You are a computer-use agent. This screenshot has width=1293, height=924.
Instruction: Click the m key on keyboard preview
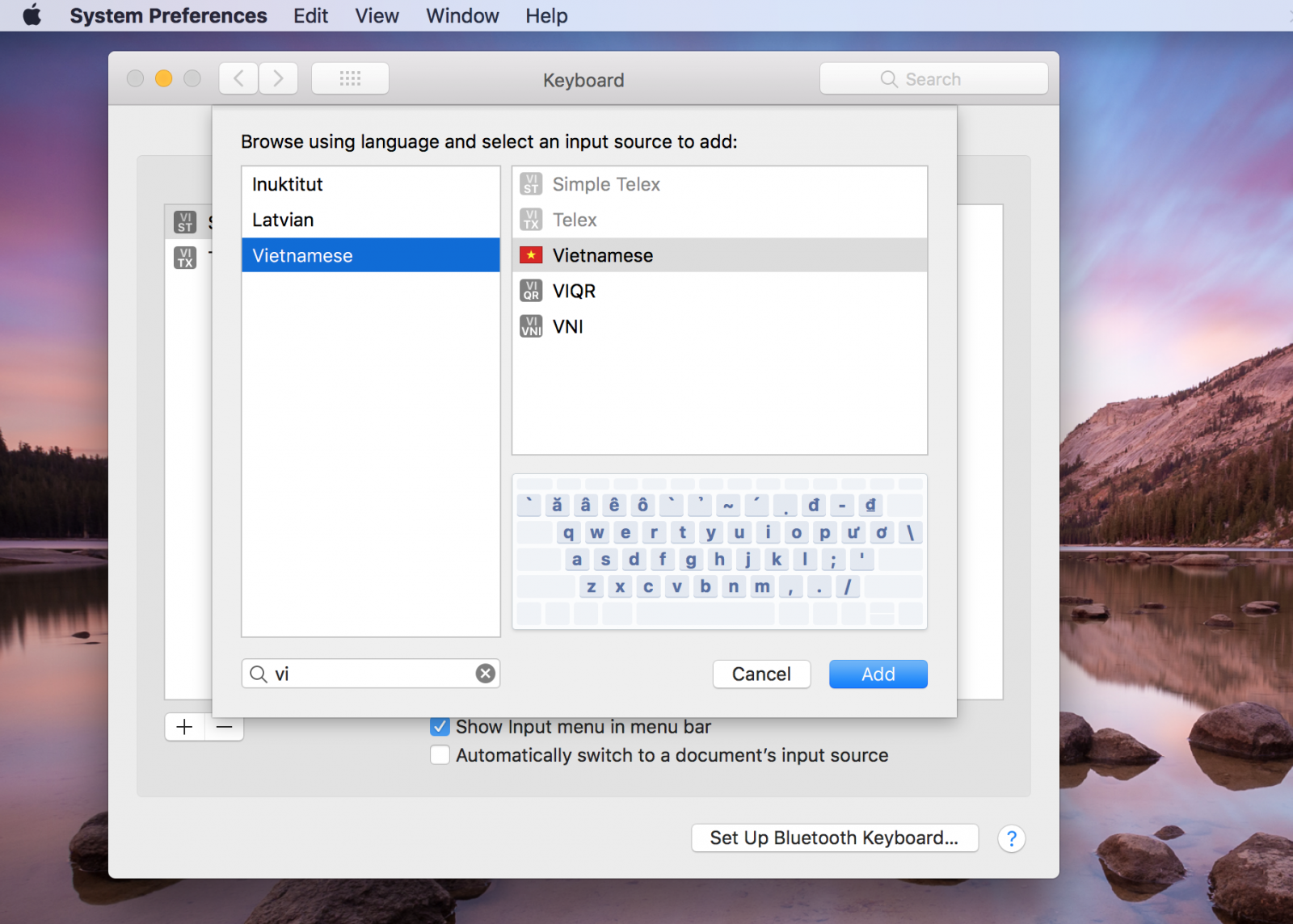click(x=762, y=586)
